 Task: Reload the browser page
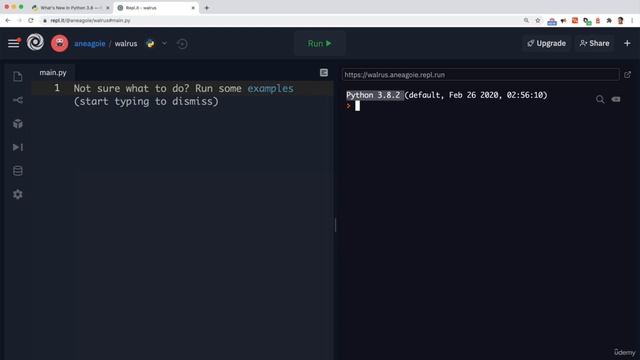31,20
